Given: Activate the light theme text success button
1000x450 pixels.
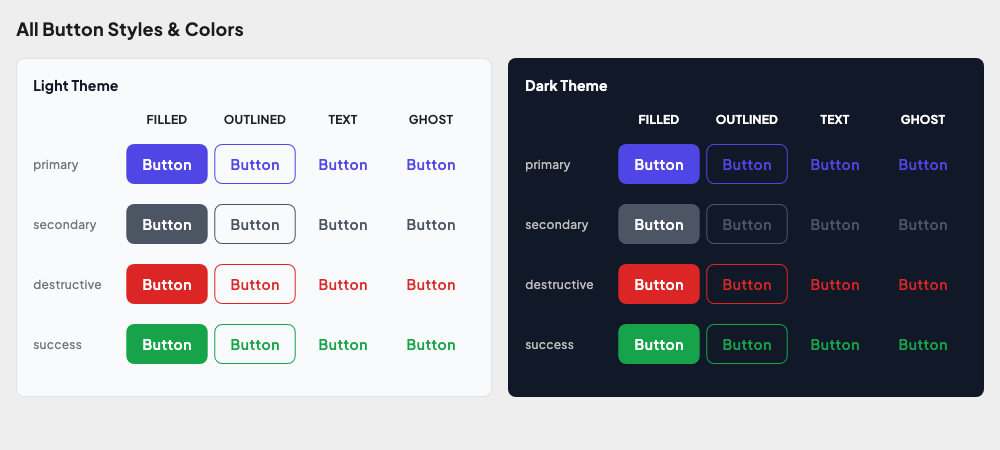Looking at the screenshot, I should [343, 344].
